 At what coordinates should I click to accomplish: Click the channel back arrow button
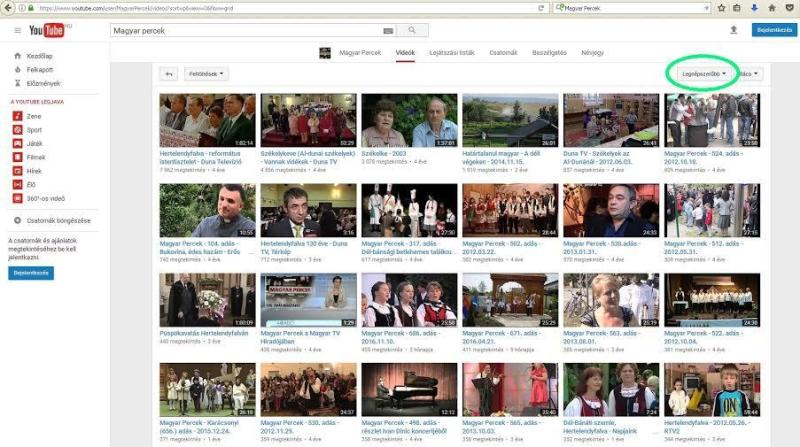click(x=169, y=74)
